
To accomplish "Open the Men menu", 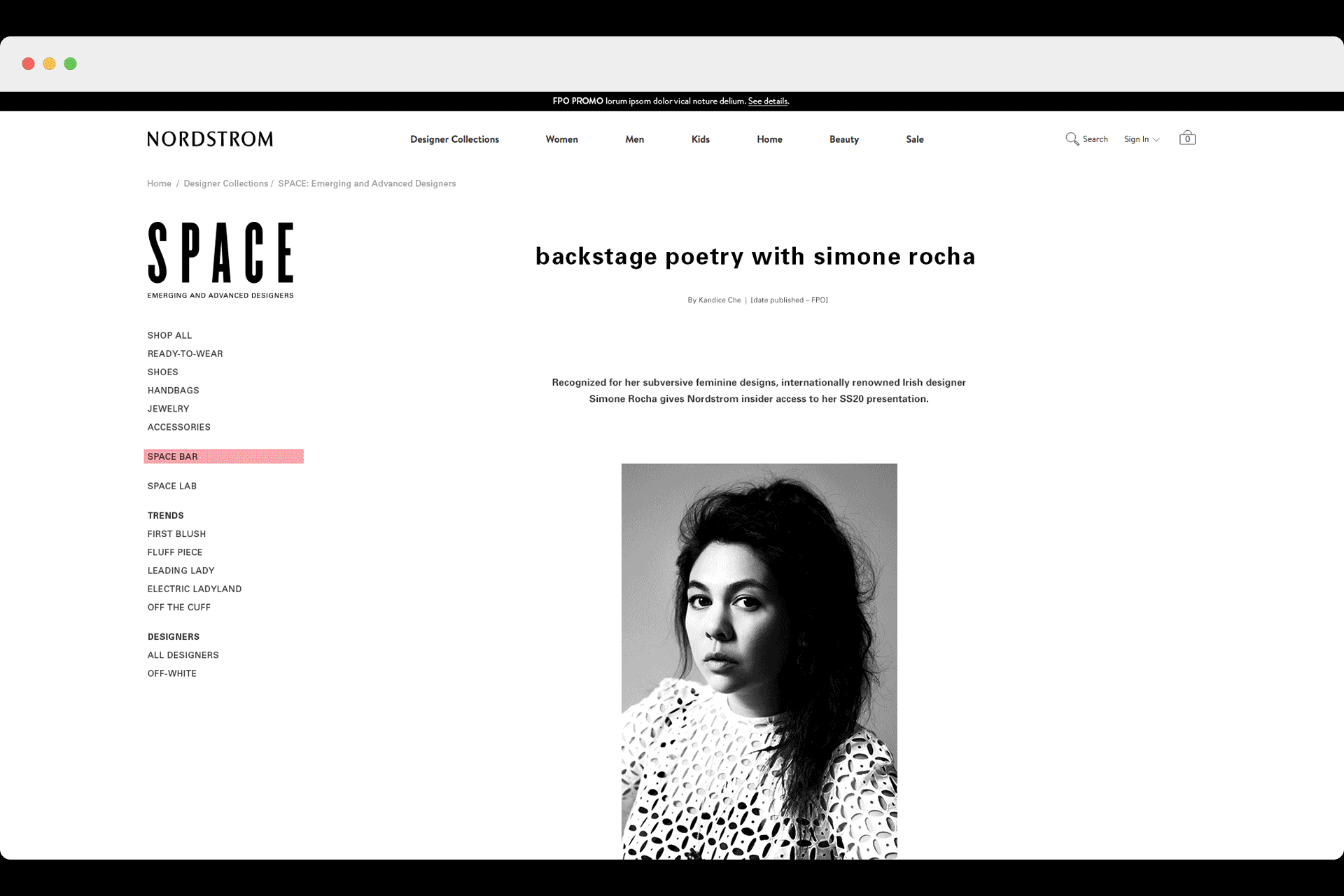I will coord(634,139).
